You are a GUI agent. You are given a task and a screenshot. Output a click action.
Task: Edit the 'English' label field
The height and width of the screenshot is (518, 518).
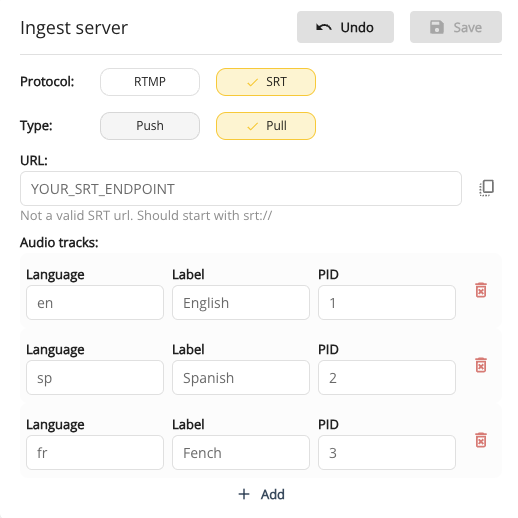[241, 303]
